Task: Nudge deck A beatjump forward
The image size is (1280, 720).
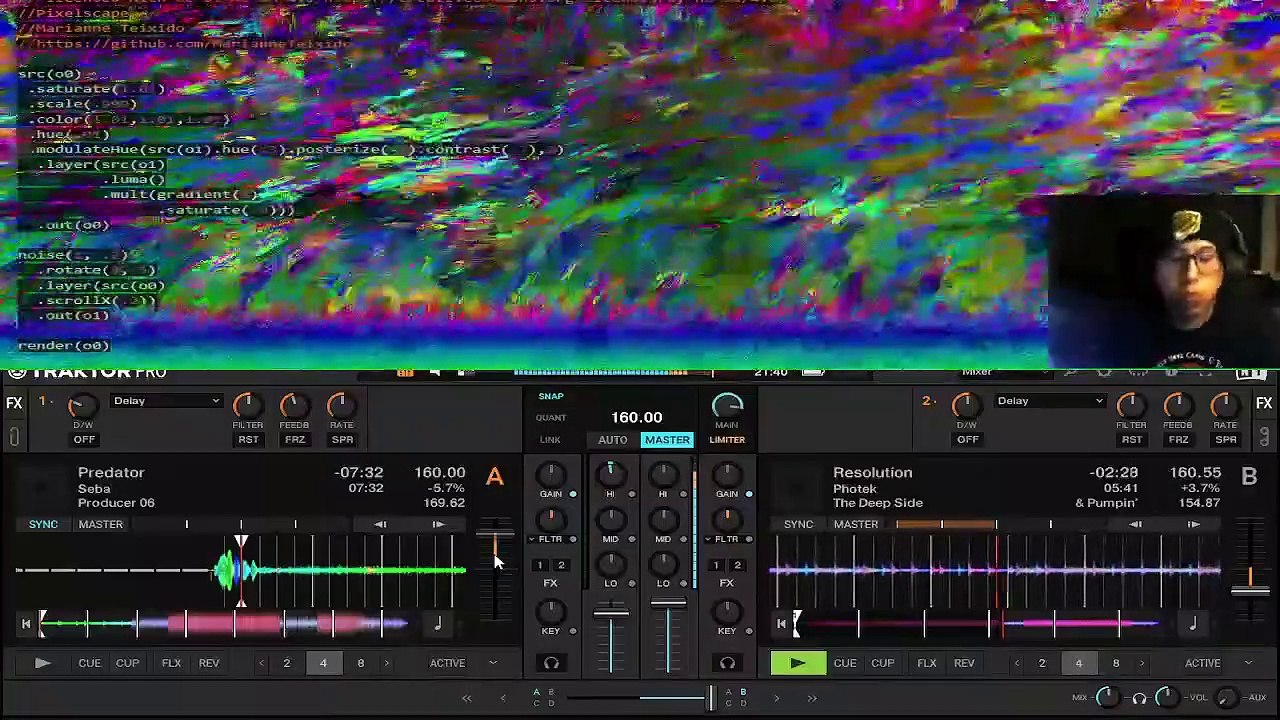Action: [x=438, y=524]
